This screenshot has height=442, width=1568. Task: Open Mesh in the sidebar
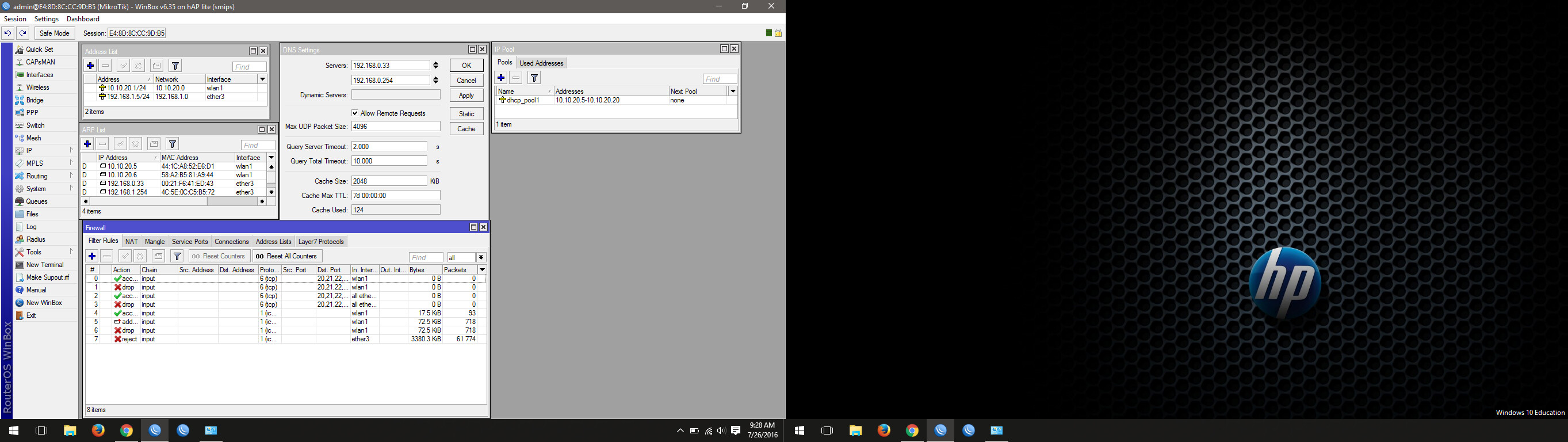(33, 138)
